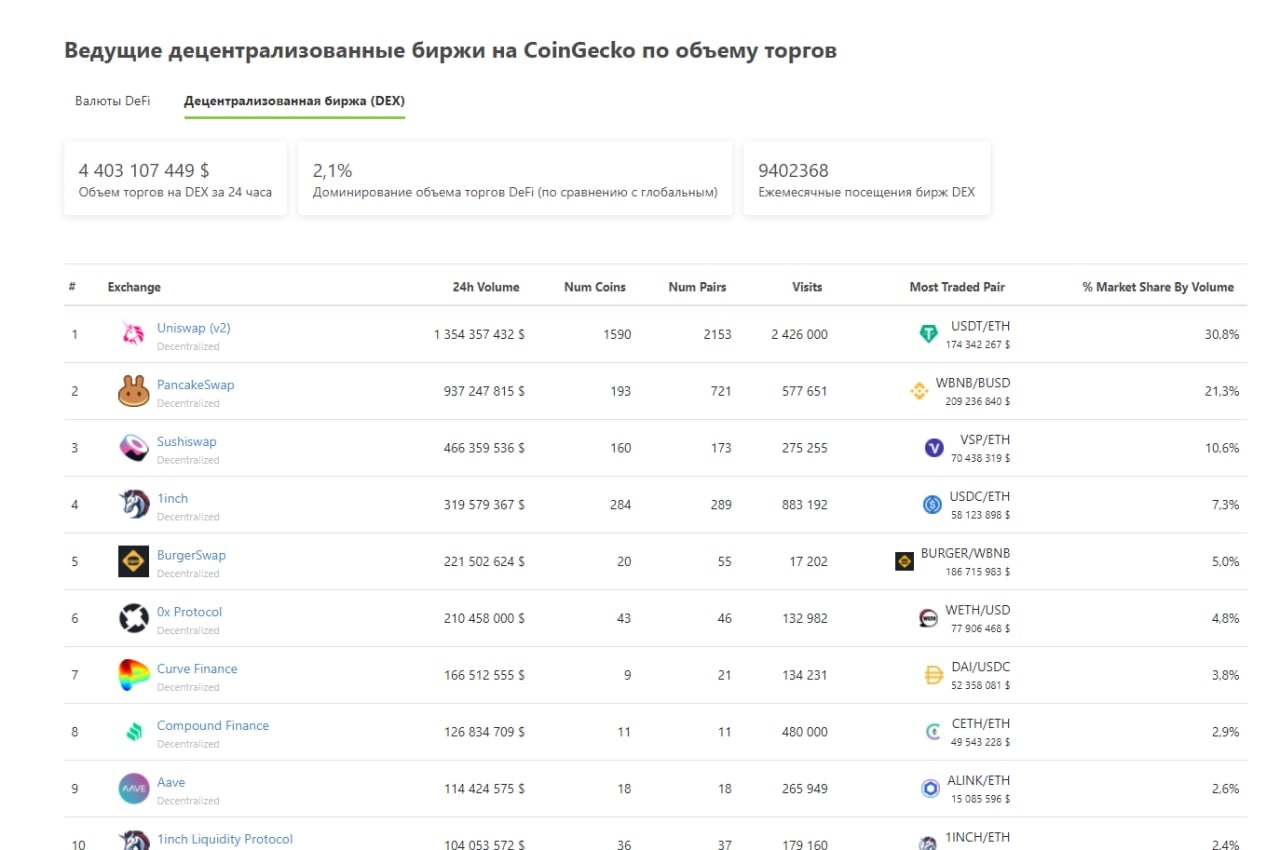Open the Curve Finance exchange link

[197, 669]
